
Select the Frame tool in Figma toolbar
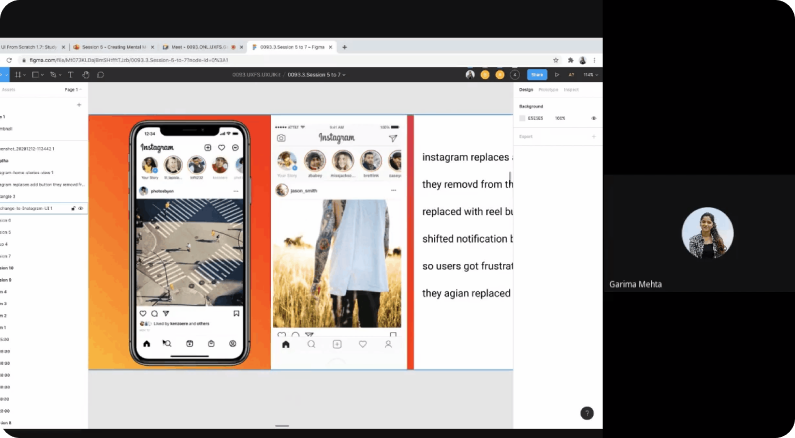[18, 75]
